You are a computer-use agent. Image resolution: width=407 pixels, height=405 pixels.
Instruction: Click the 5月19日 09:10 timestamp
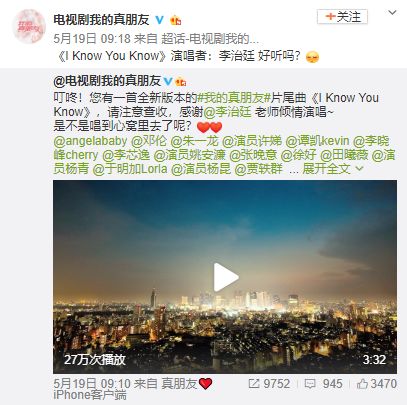click(92, 384)
